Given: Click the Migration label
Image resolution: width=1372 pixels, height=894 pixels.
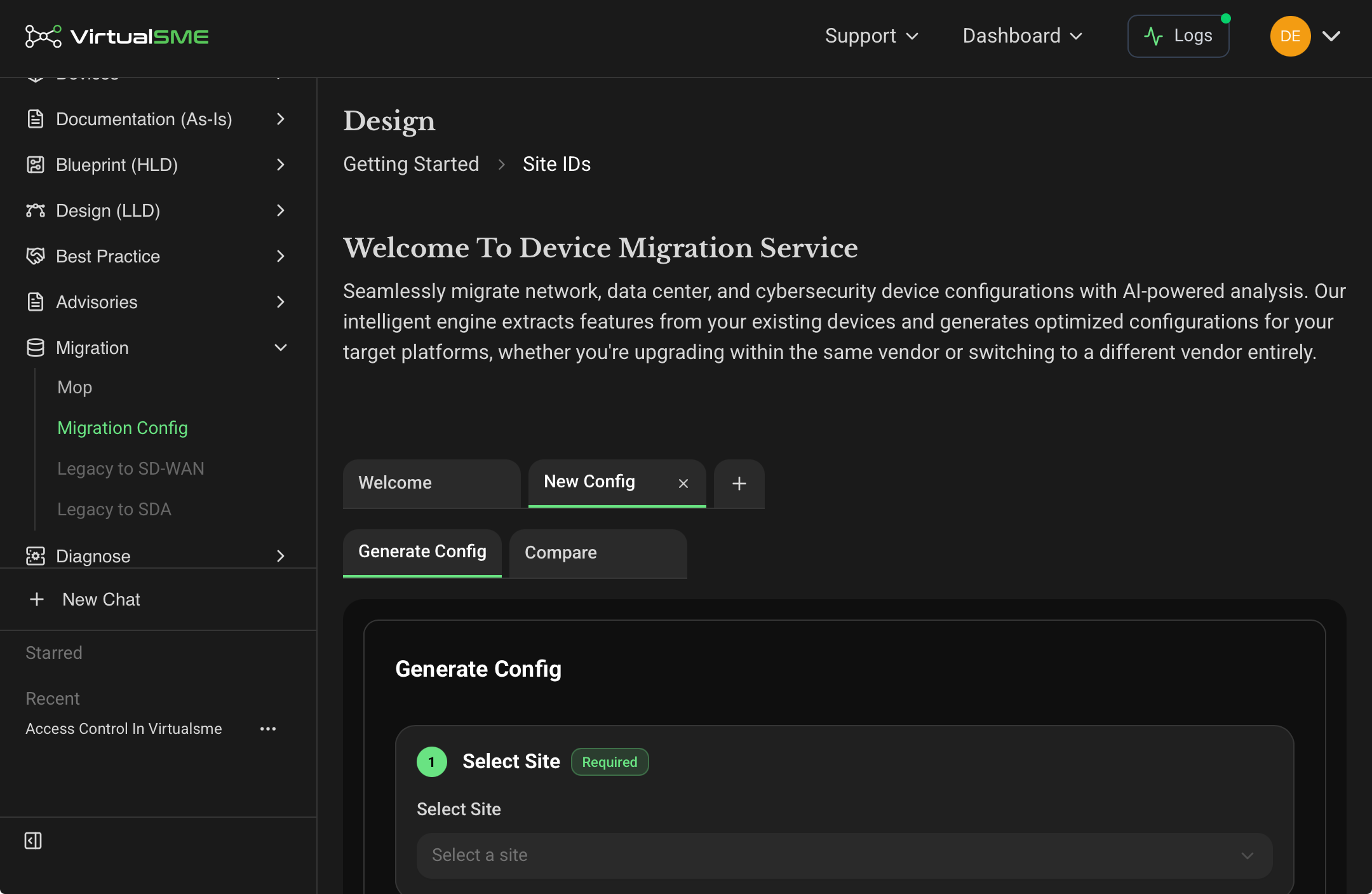Looking at the screenshot, I should tap(93, 348).
